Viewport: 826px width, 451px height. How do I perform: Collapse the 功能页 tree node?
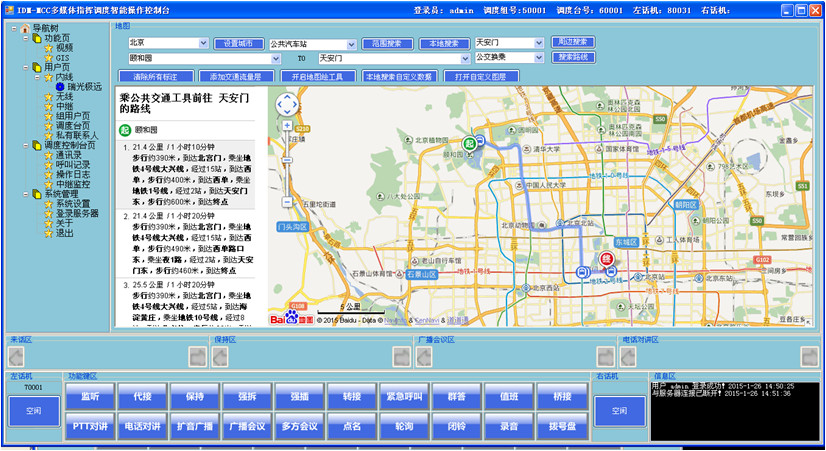click(24, 37)
